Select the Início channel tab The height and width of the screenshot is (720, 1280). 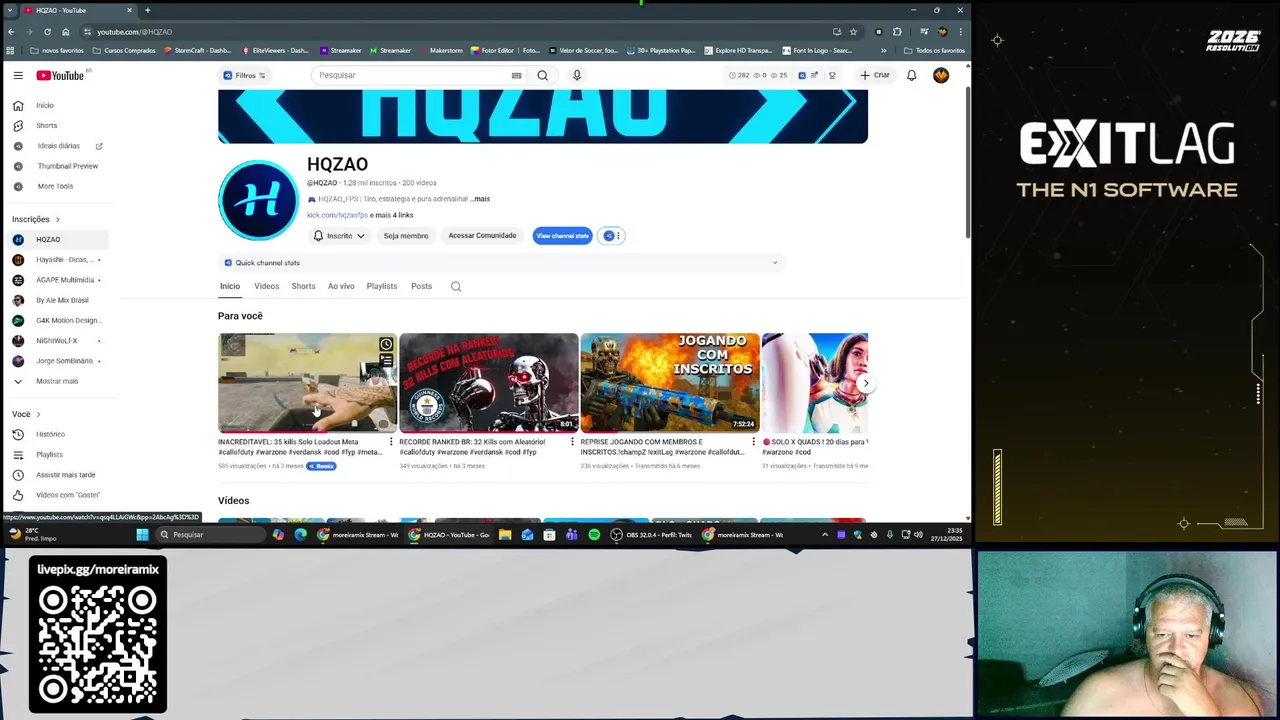(x=230, y=286)
